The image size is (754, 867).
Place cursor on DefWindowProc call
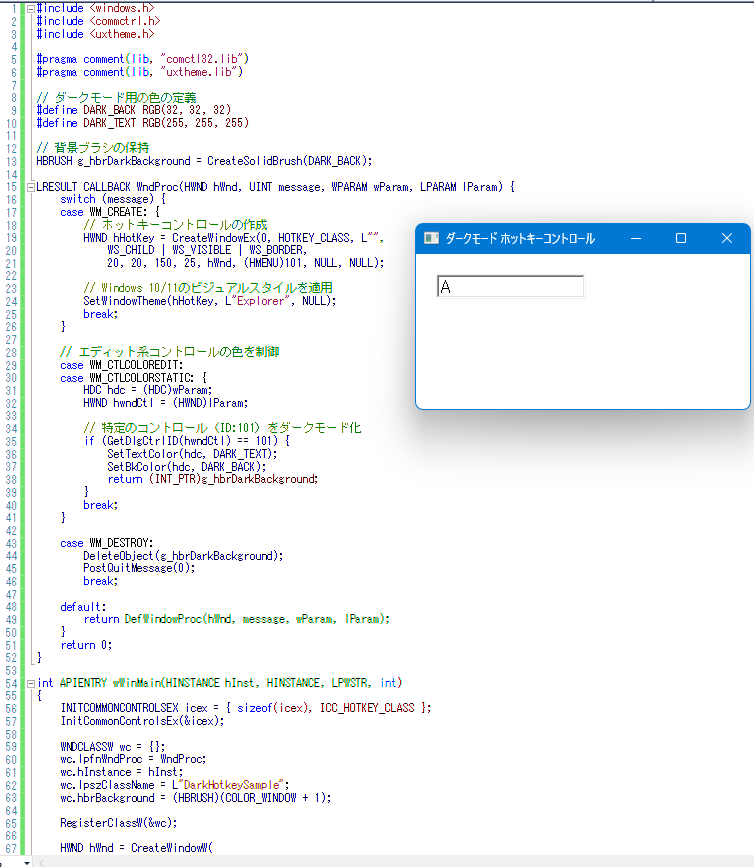pyautogui.click(x=160, y=619)
